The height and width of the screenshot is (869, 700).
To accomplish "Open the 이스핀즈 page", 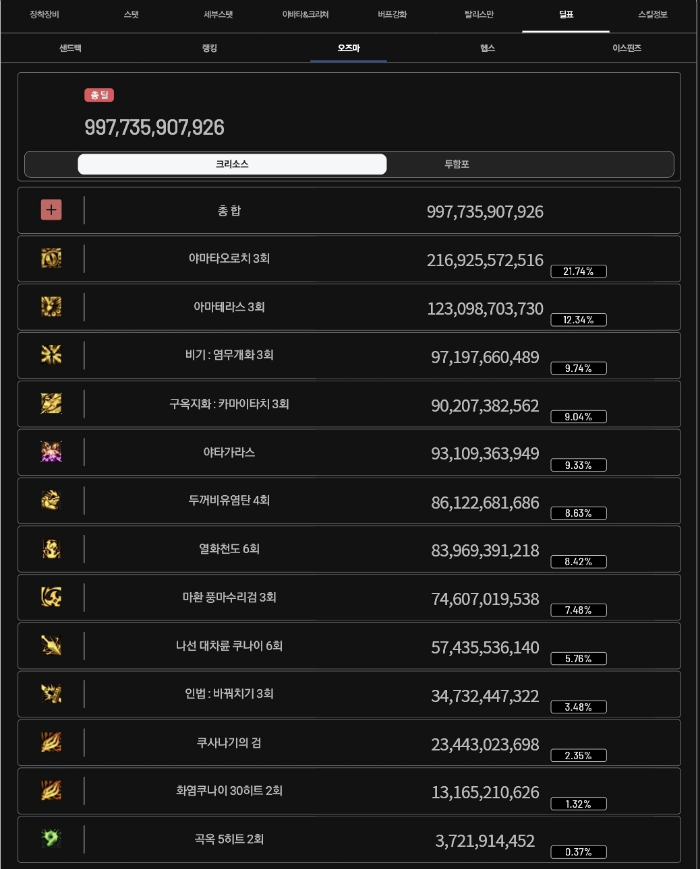I will pyautogui.click(x=626, y=47).
